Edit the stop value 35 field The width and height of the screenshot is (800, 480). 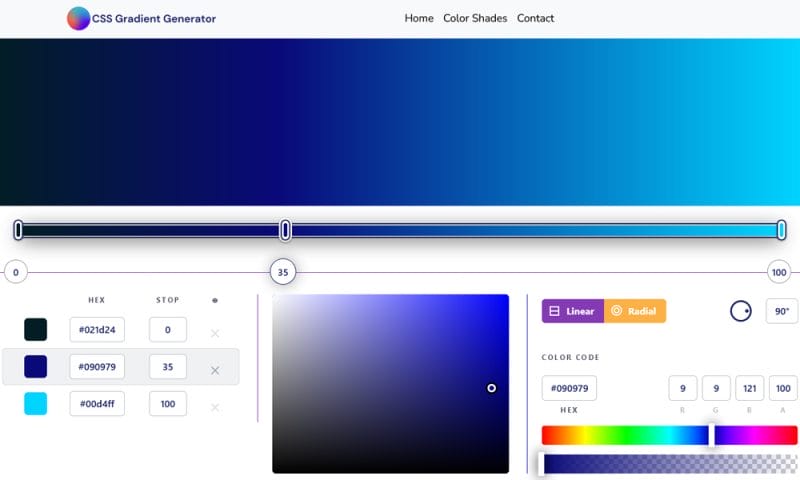point(168,367)
